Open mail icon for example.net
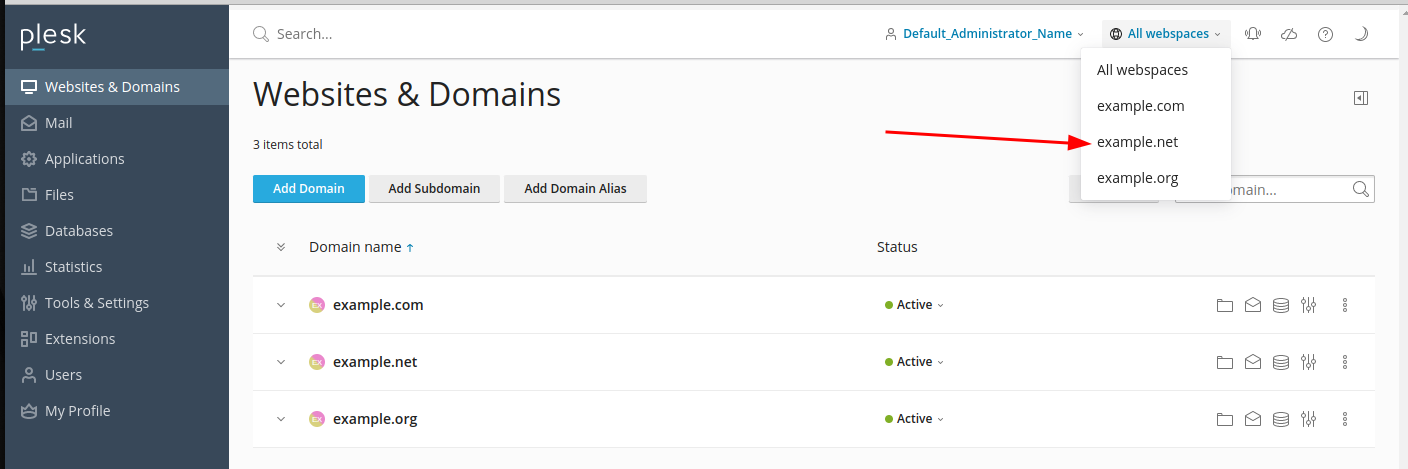 [1252, 362]
